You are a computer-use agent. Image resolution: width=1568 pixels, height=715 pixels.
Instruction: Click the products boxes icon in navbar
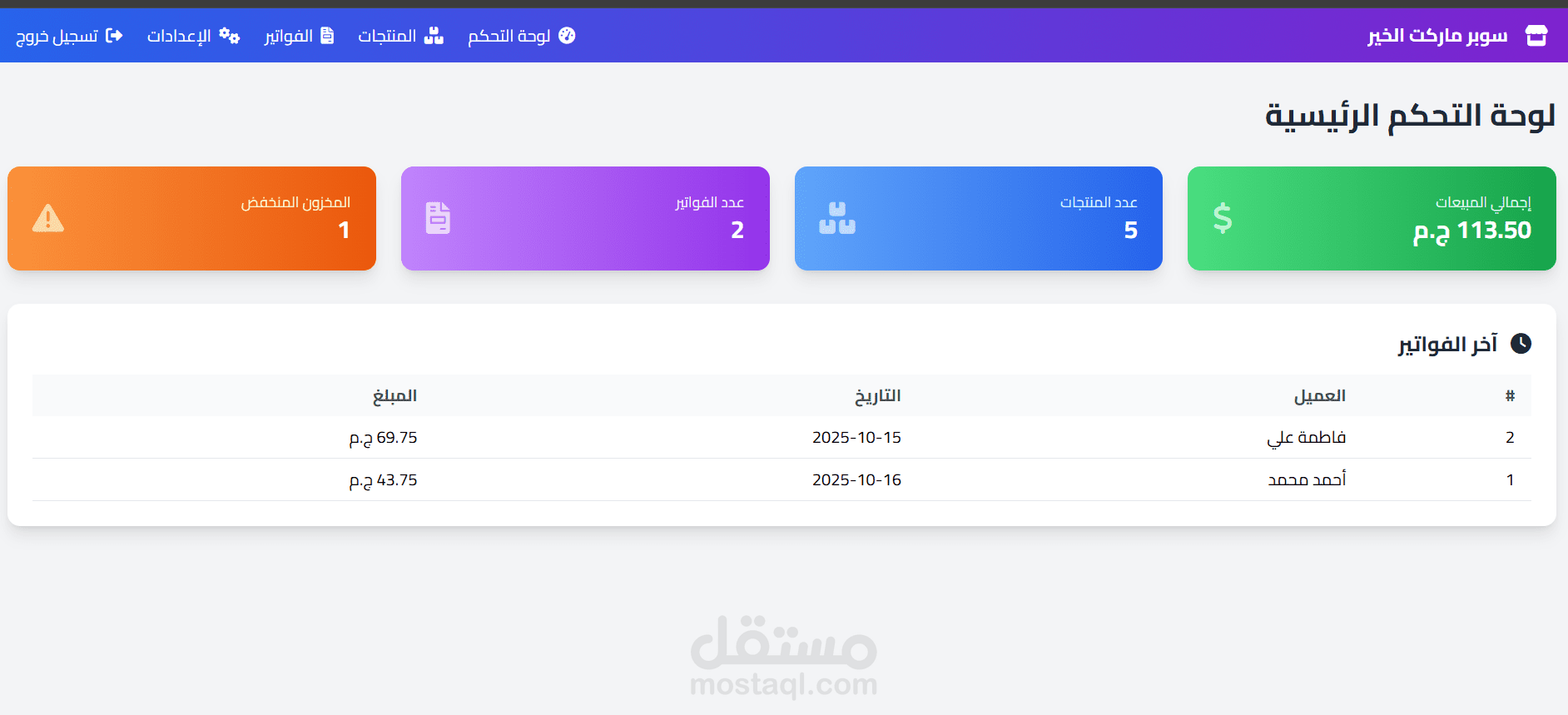coord(434,35)
